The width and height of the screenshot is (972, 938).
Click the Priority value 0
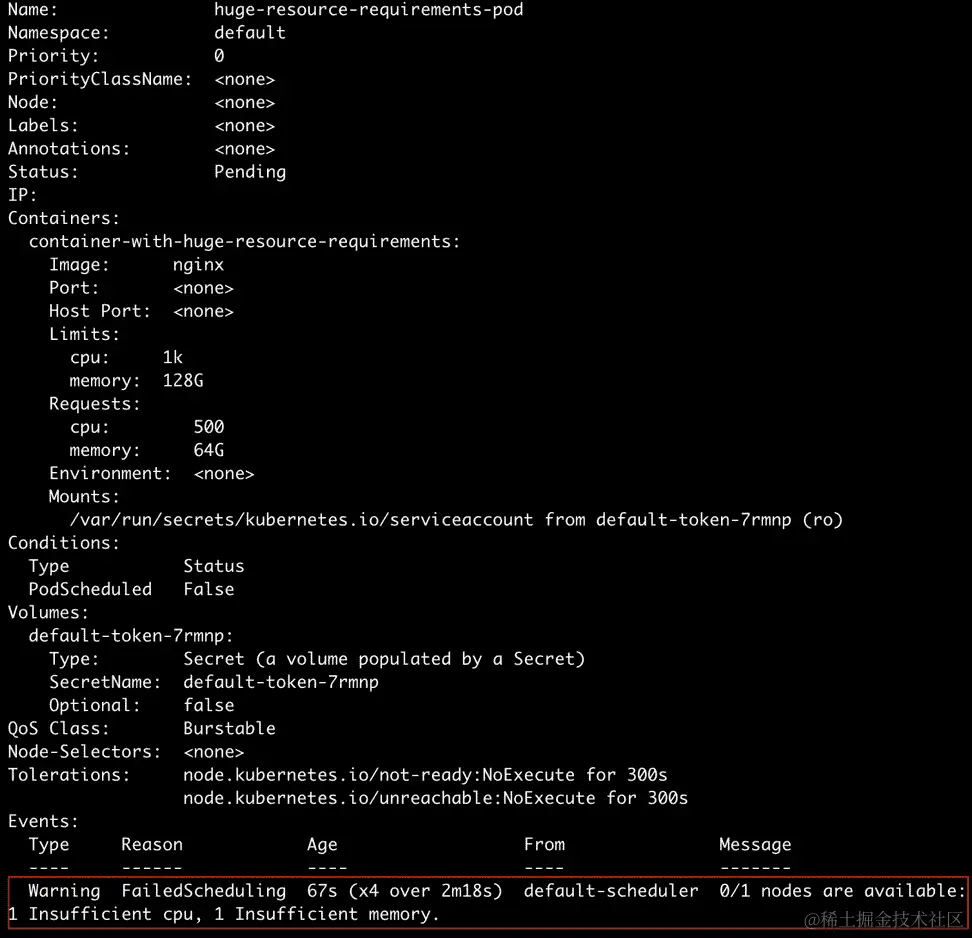click(219, 56)
